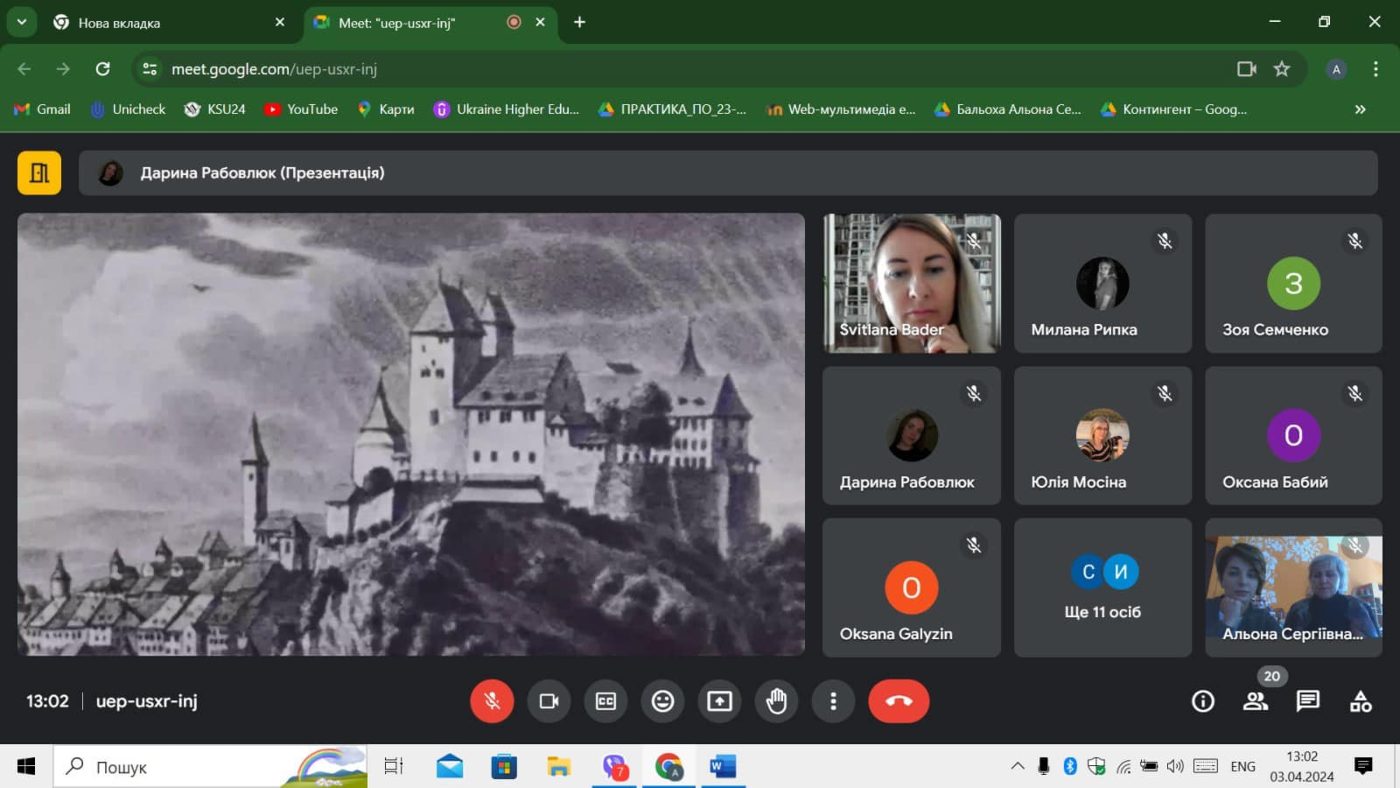1400x788 pixels.
Task: Open Word from the taskbar
Action: 722,767
